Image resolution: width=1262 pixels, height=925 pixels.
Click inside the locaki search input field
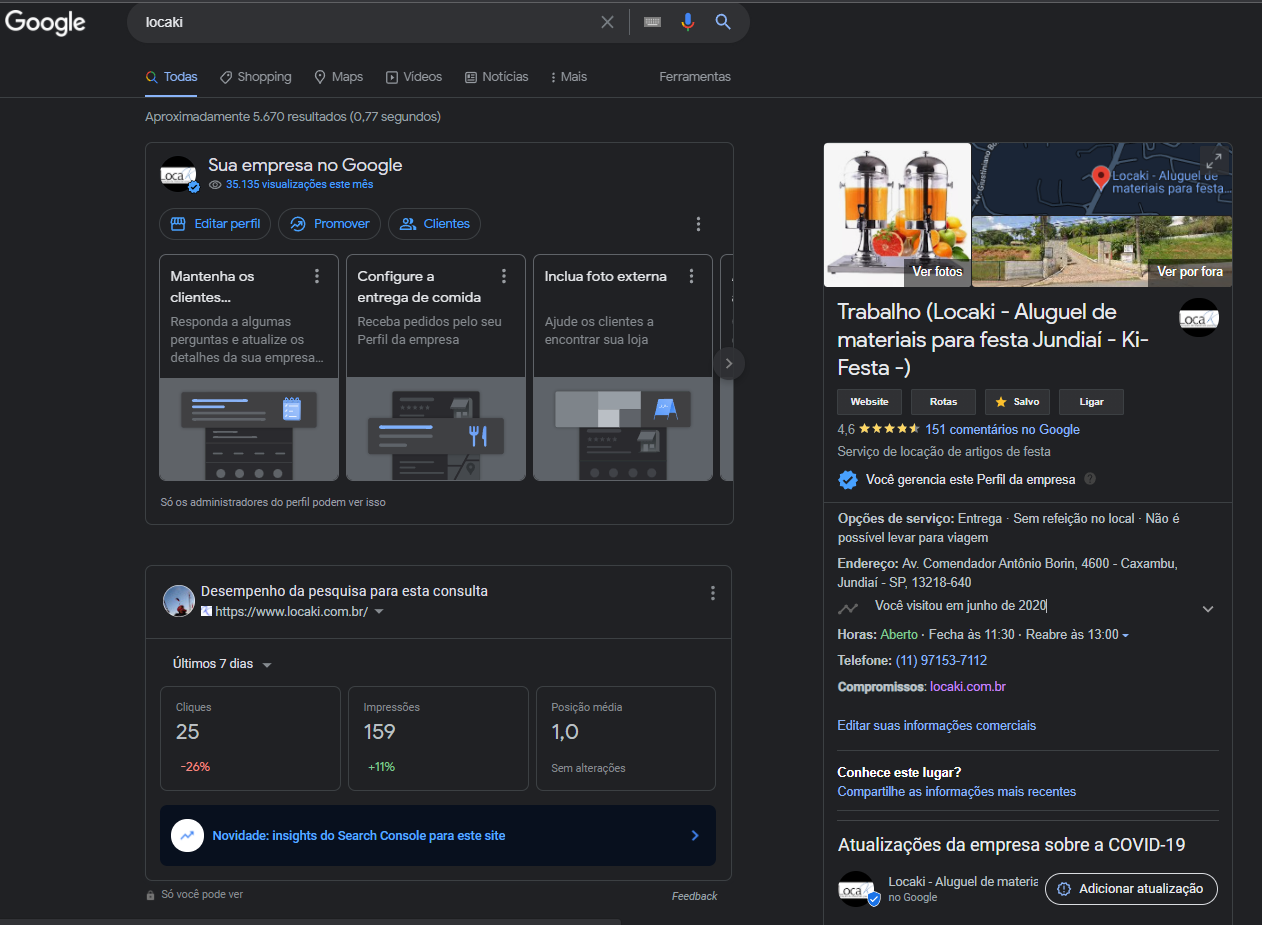pyautogui.click(x=360, y=22)
